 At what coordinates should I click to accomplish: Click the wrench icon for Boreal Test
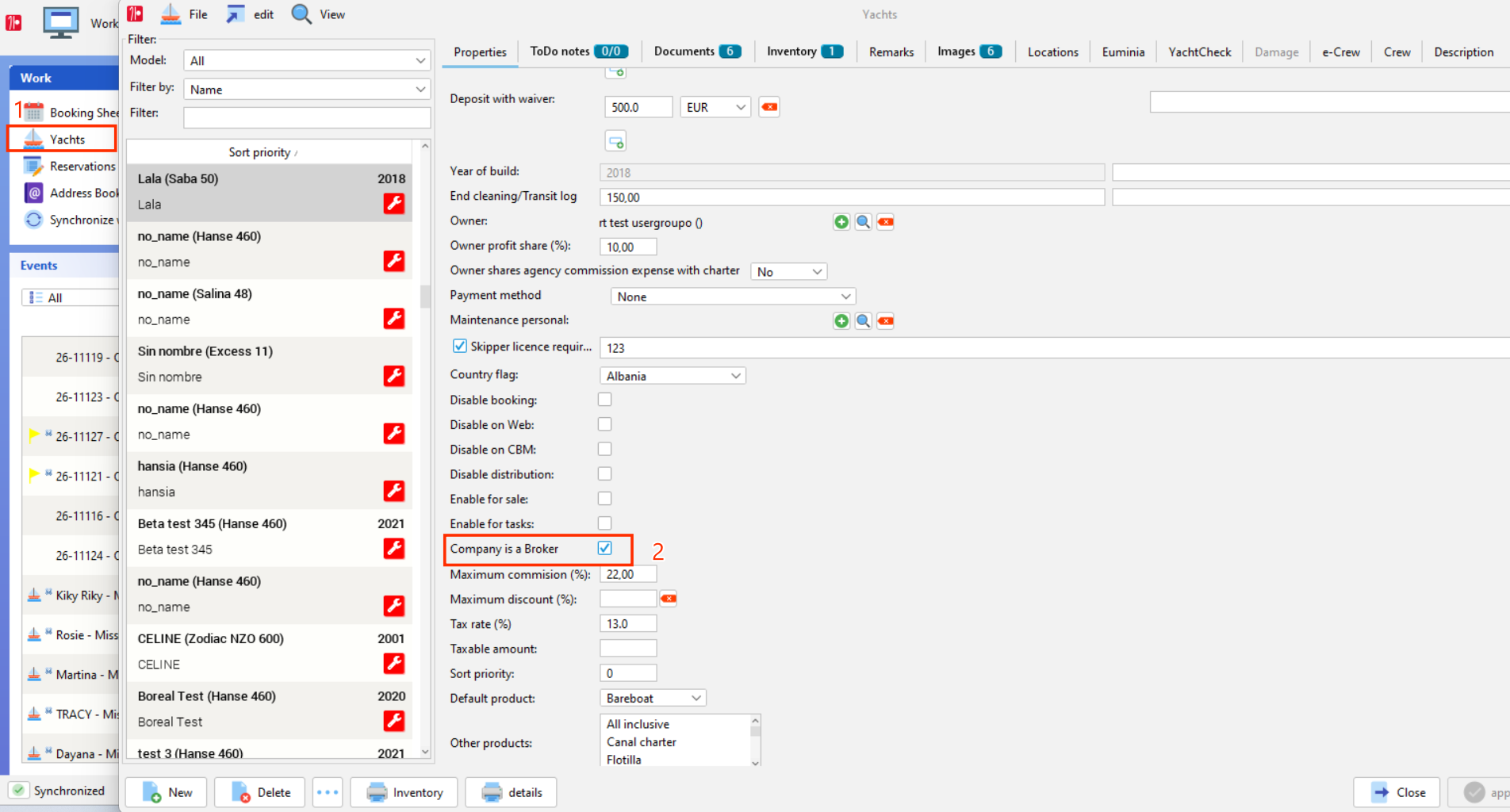point(394,721)
